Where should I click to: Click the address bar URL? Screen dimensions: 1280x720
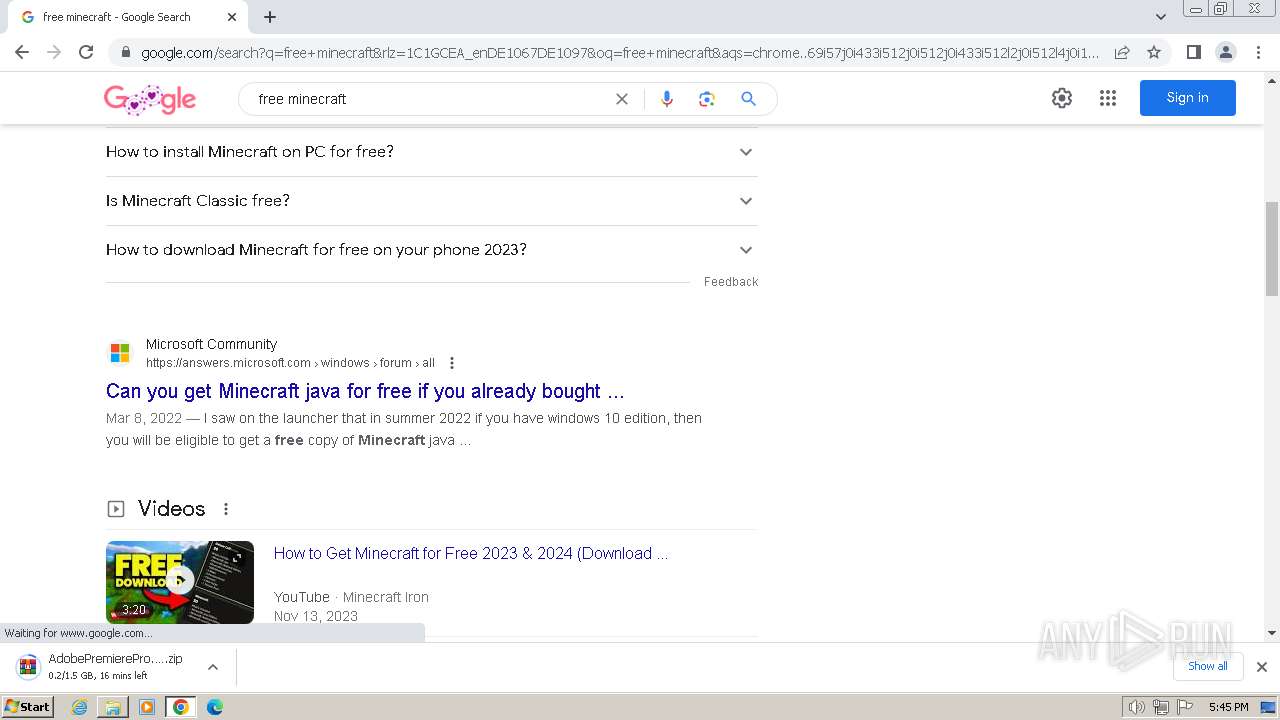coord(620,52)
